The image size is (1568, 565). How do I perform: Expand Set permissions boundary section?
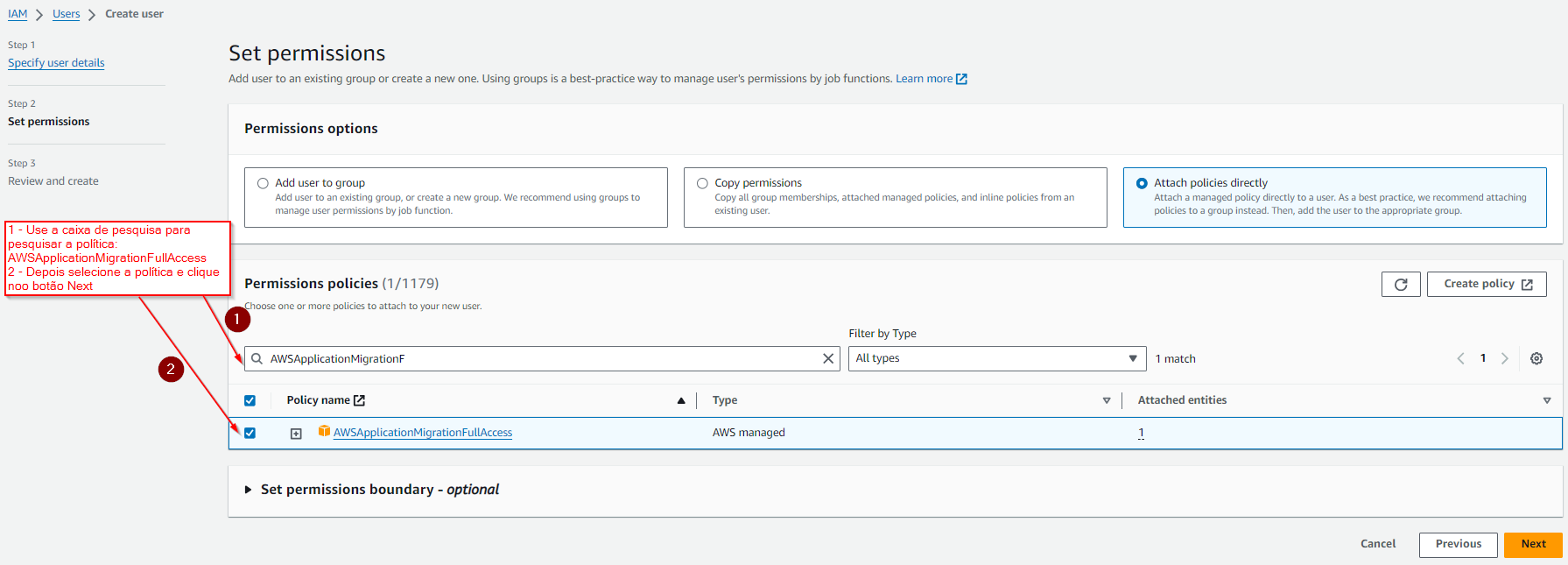(249, 490)
